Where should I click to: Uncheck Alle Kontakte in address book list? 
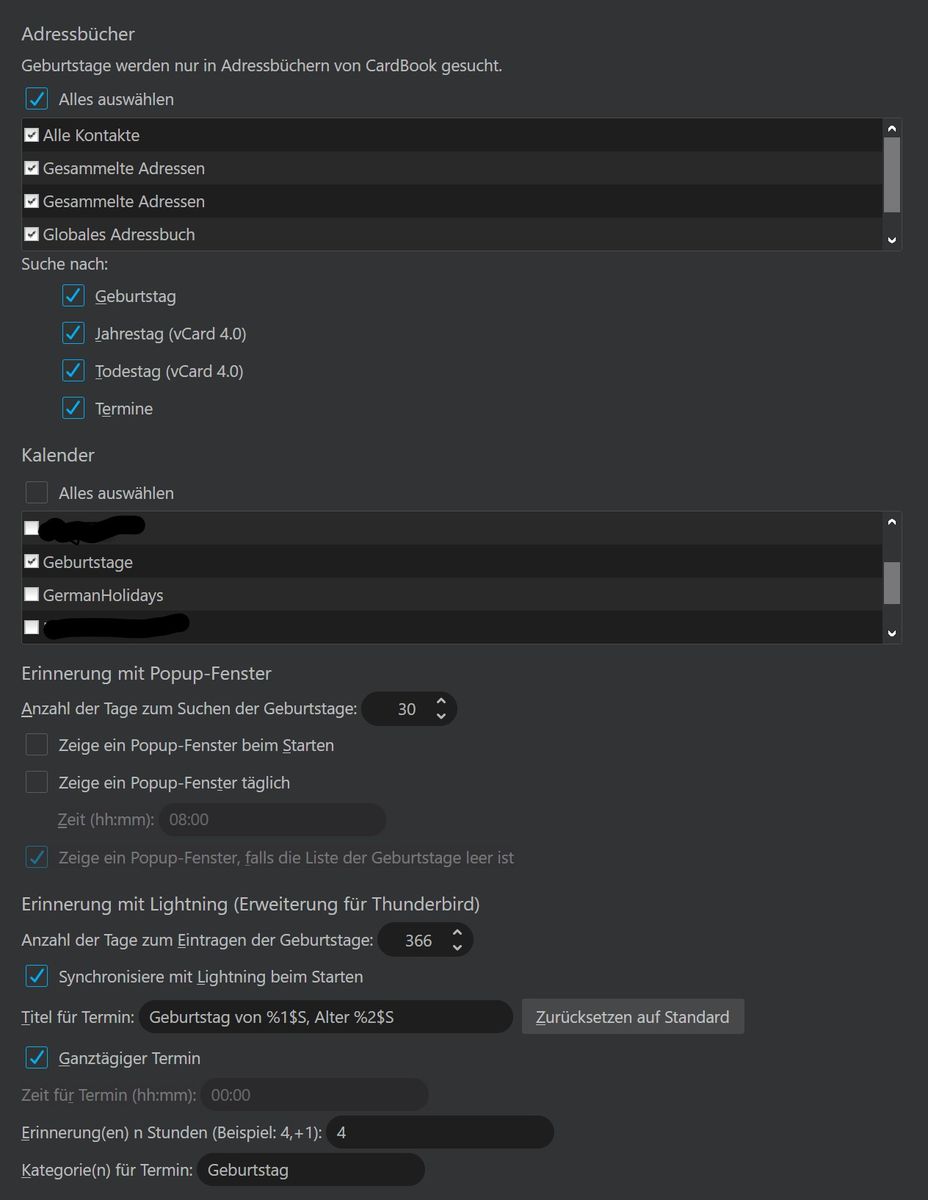pos(32,135)
